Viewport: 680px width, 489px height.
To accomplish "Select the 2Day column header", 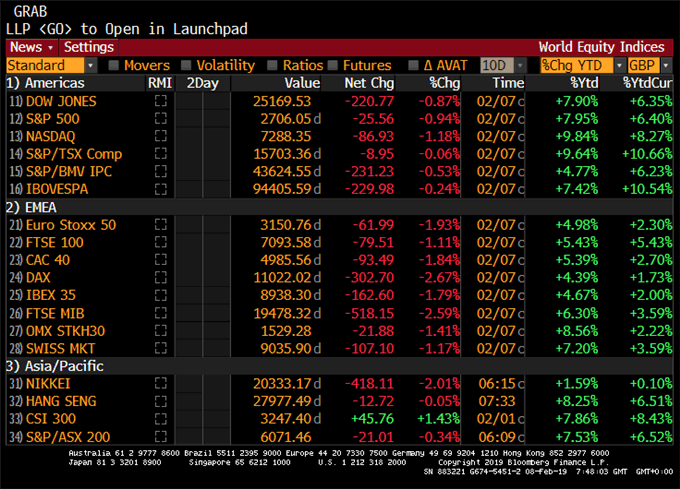I will 203,83.
